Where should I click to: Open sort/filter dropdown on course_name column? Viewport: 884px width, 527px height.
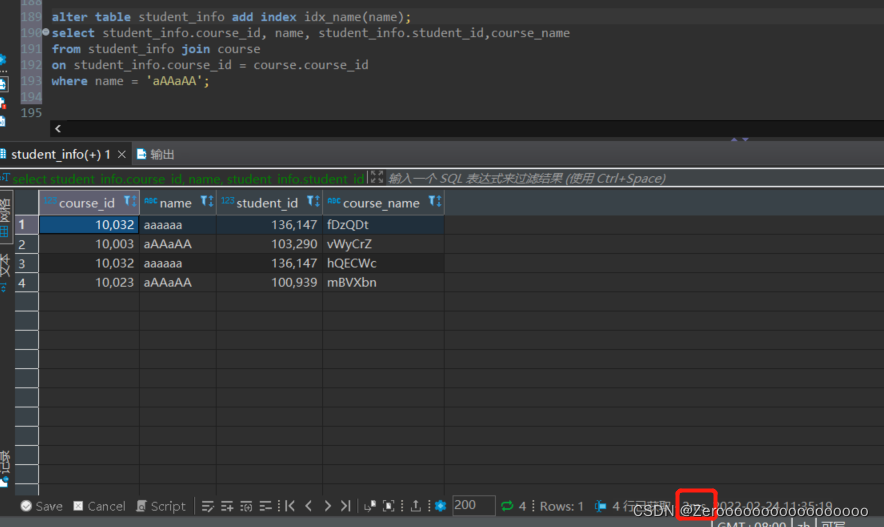tap(434, 202)
